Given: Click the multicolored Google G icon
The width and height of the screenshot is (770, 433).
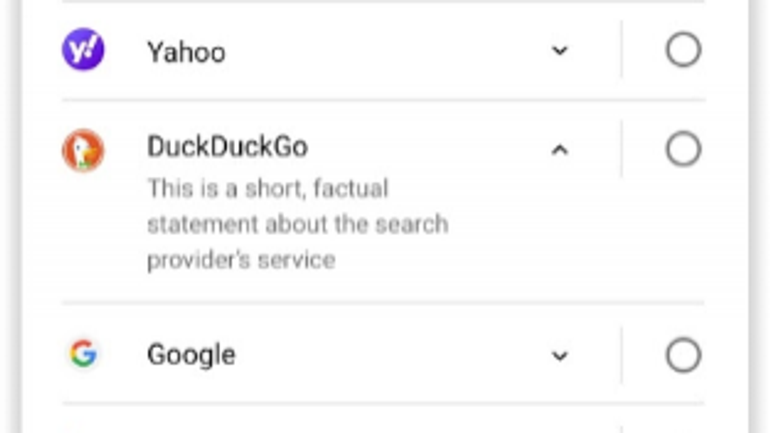Looking at the screenshot, I should [83, 354].
